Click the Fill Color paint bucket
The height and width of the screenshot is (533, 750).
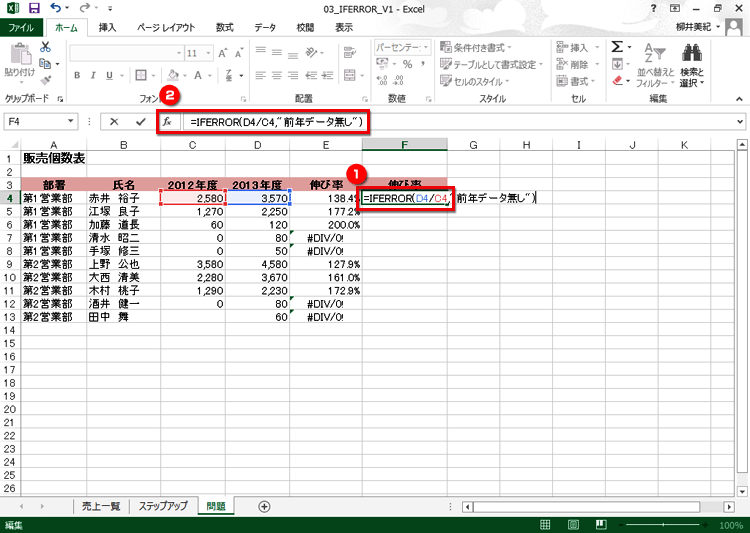pos(173,75)
